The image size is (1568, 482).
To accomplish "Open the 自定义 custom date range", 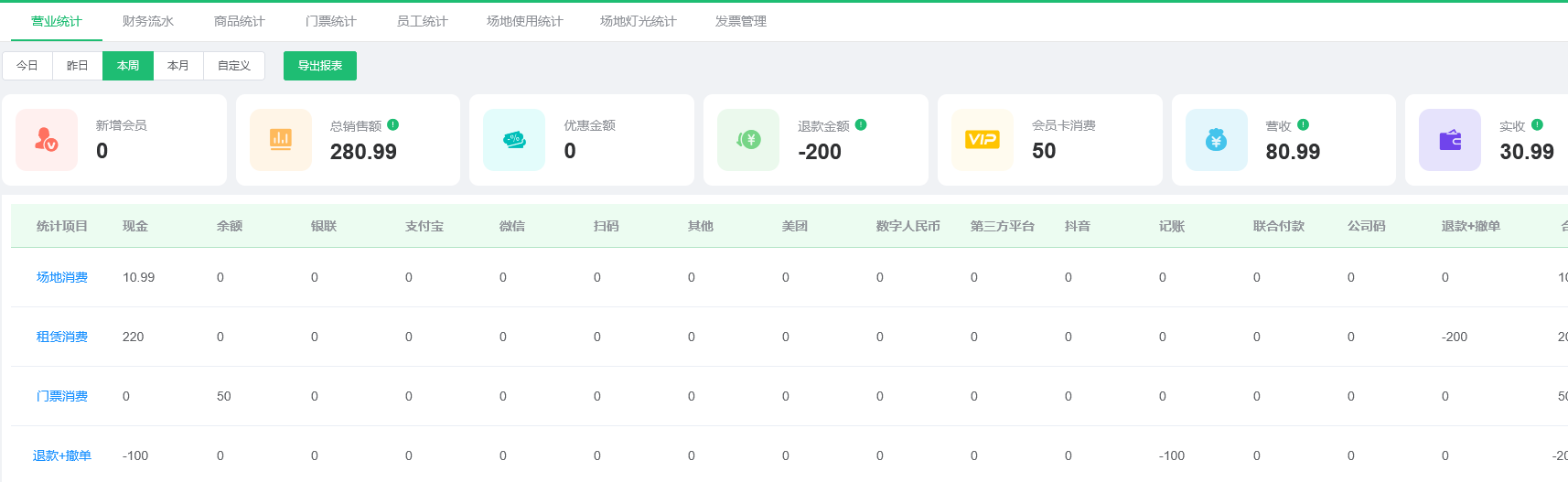I will (234, 66).
